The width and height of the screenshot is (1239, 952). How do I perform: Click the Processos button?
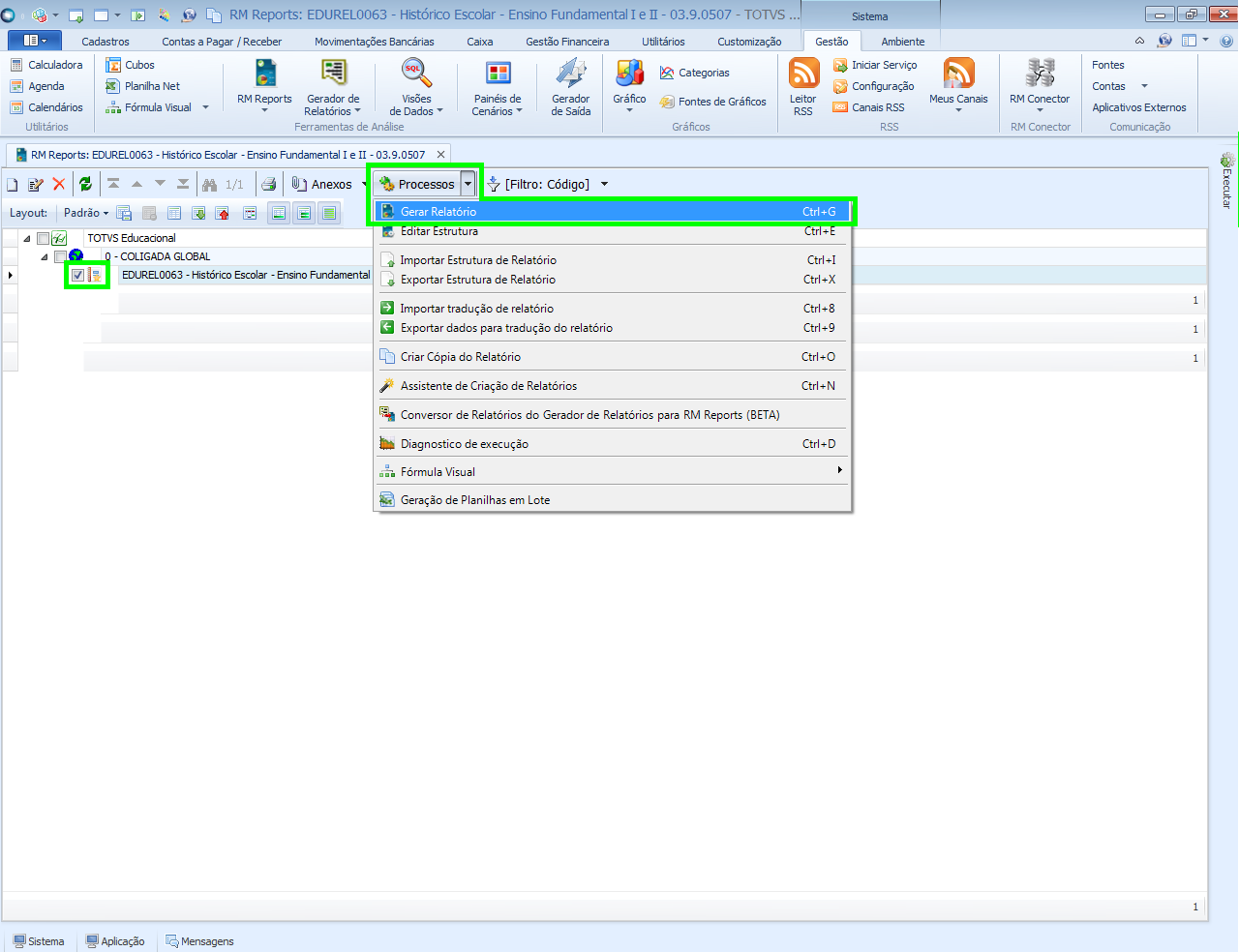pyautogui.click(x=417, y=184)
